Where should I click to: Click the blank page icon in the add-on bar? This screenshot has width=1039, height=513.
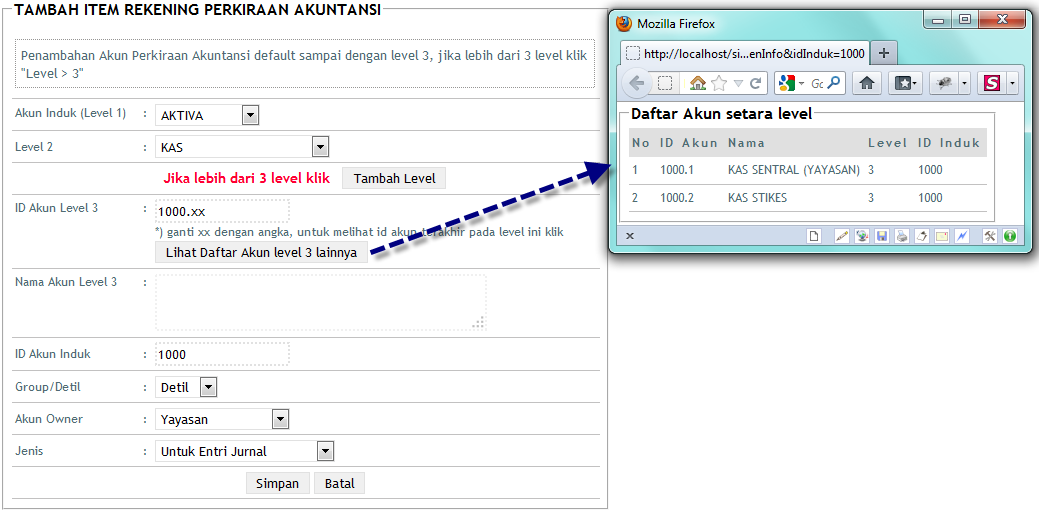click(813, 235)
